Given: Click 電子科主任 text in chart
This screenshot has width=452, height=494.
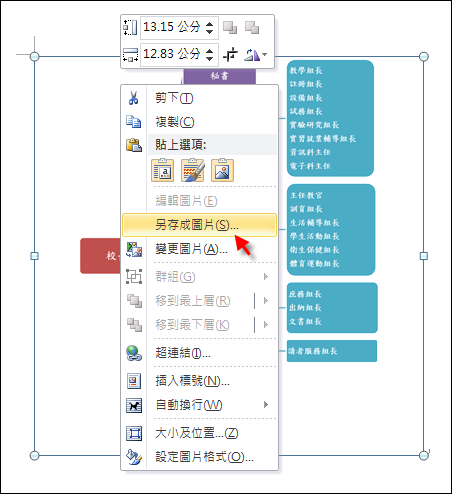Looking at the screenshot, I should coord(310,166).
